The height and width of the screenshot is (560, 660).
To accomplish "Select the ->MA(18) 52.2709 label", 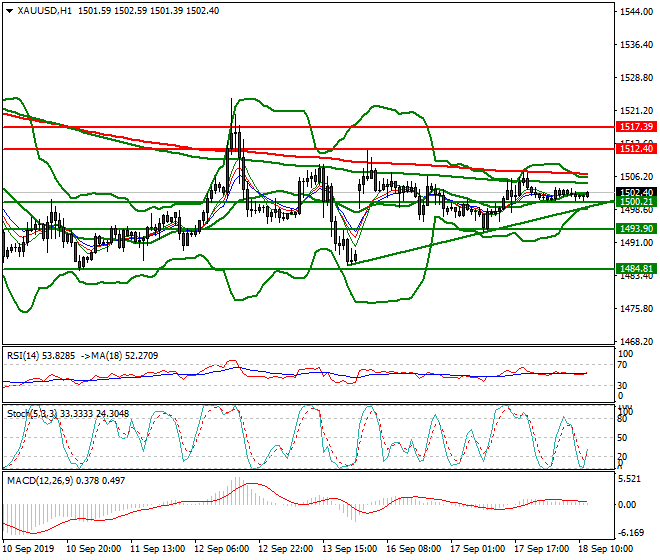I will 120,356.
